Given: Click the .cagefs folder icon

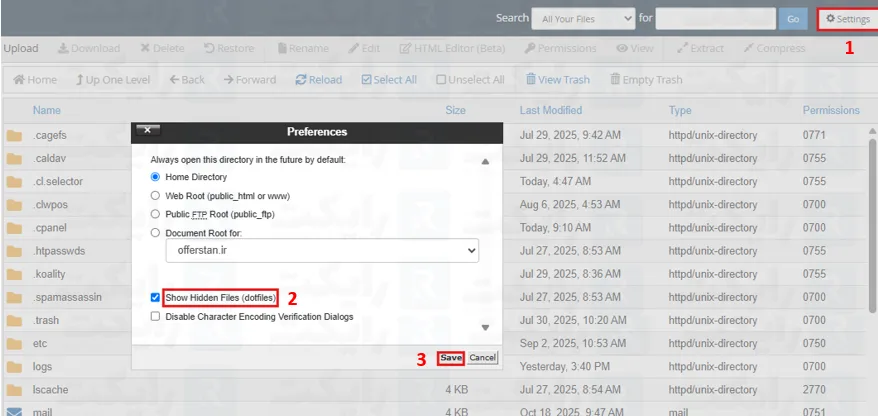Looking at the screenshot, I should click(x=14, y=135).
